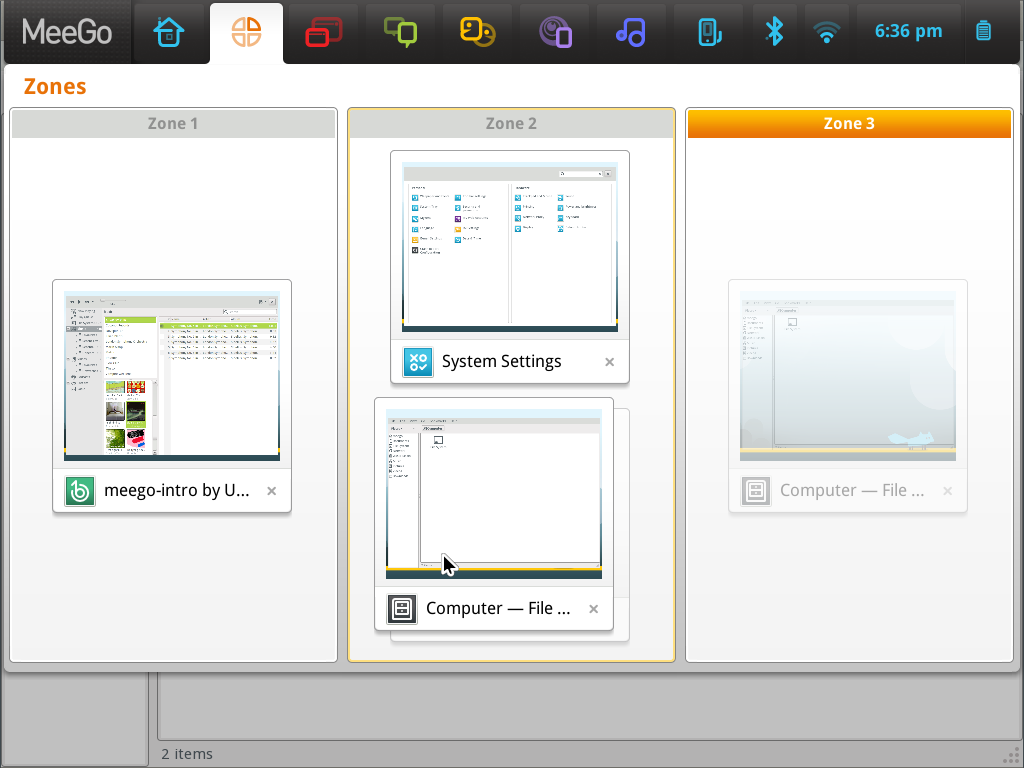Viewport: 1024px width, 768px height.
Task: Open the Myzone home panel
Action: (170, 31)
